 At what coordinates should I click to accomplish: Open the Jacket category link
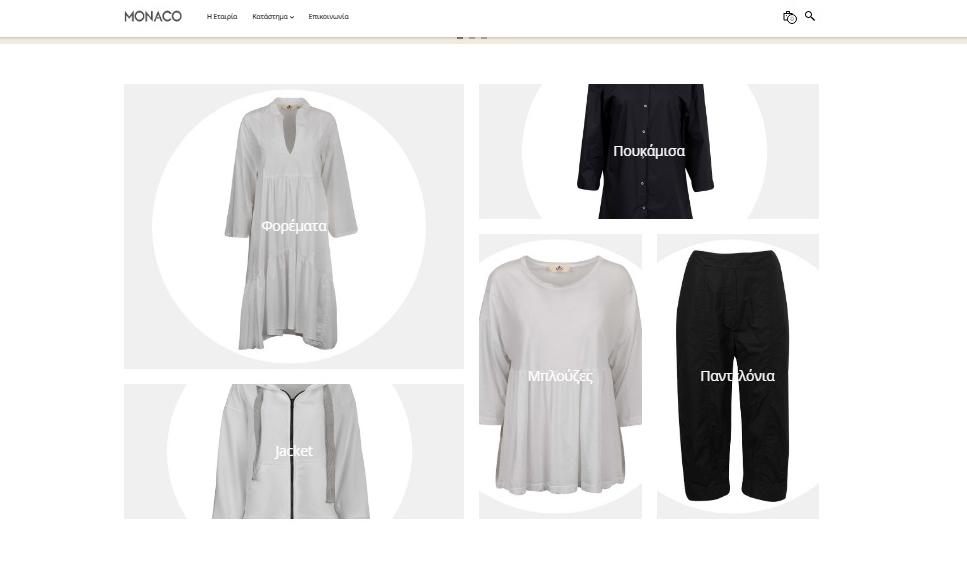point(294,451)
